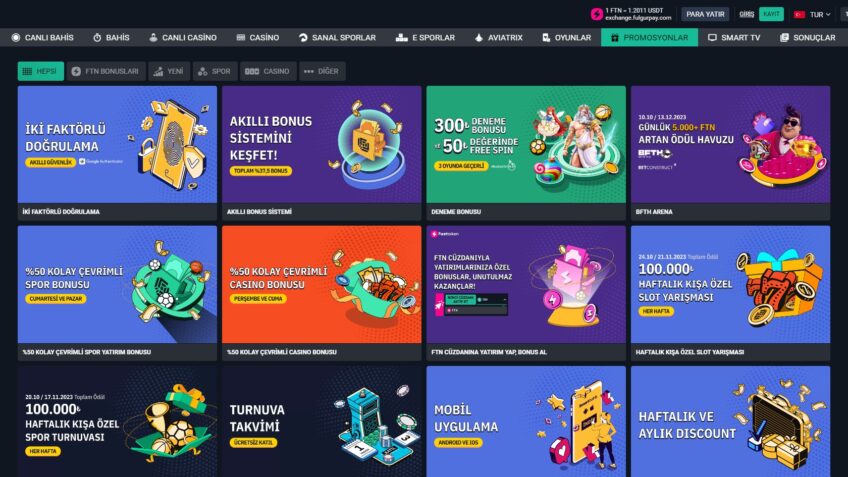This screenshot has width=848, height=477.
Task: Open the TUR language dropdown
Action: tap(820, 15)
